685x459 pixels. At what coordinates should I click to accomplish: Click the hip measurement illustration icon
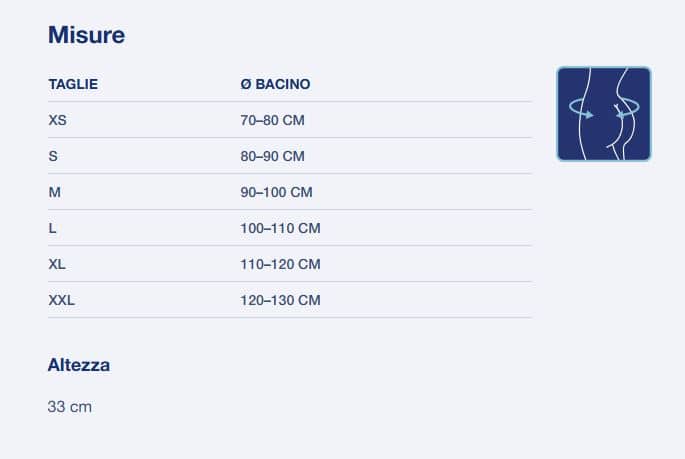[604, 114]
